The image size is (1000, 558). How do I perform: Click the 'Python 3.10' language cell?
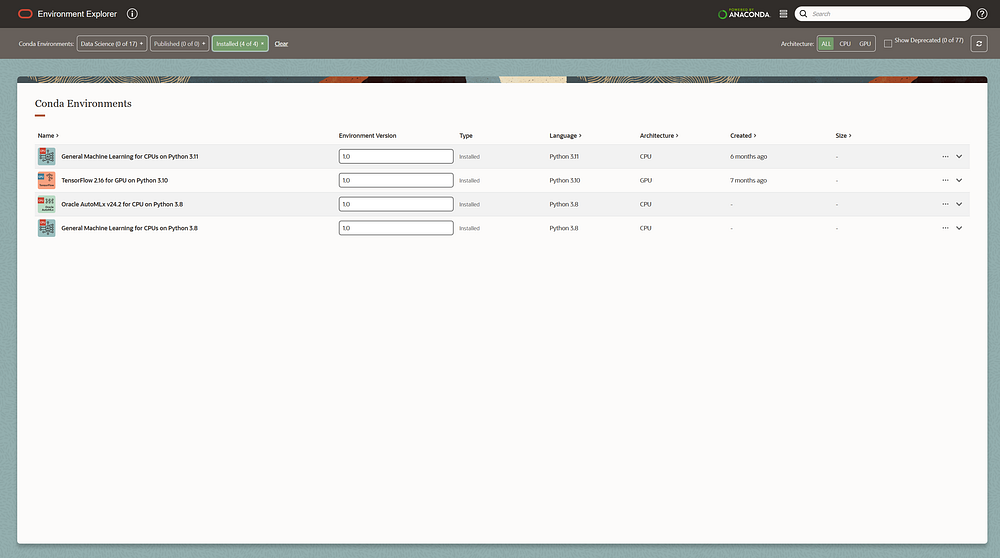point(564,180)
